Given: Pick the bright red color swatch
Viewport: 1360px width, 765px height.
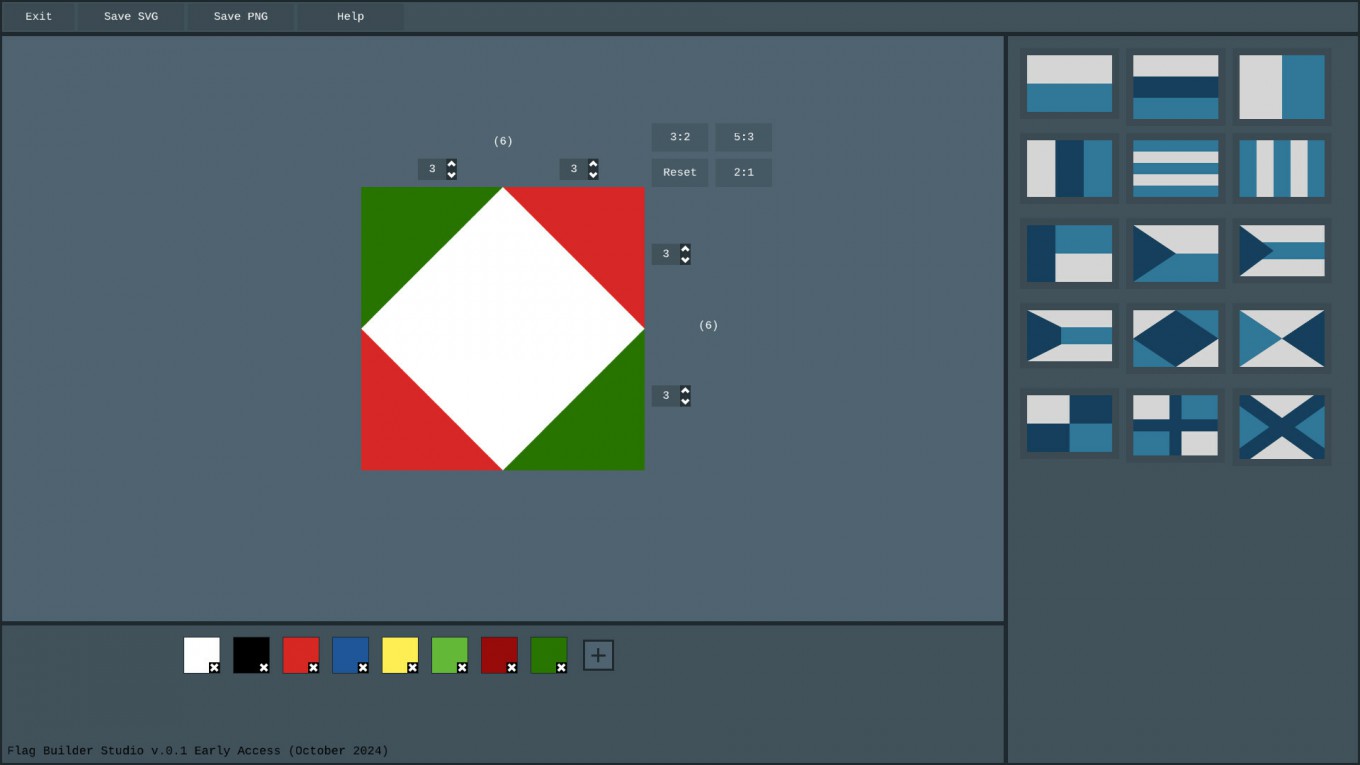Looking at the screenshot, I should pyautogui.click(x=300, y=655).
